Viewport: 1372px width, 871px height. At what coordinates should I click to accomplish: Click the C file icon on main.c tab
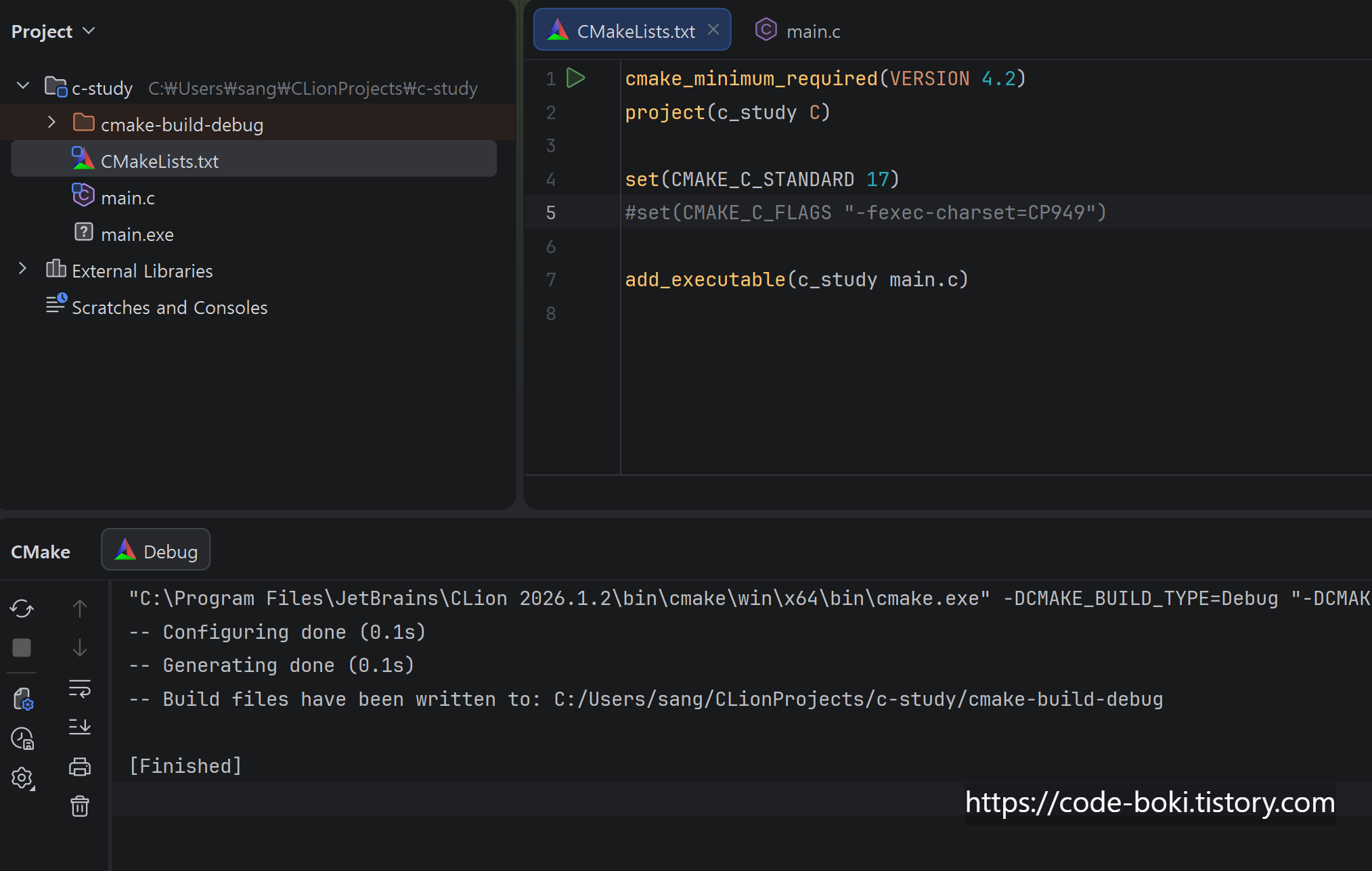[x=766, y=30]
